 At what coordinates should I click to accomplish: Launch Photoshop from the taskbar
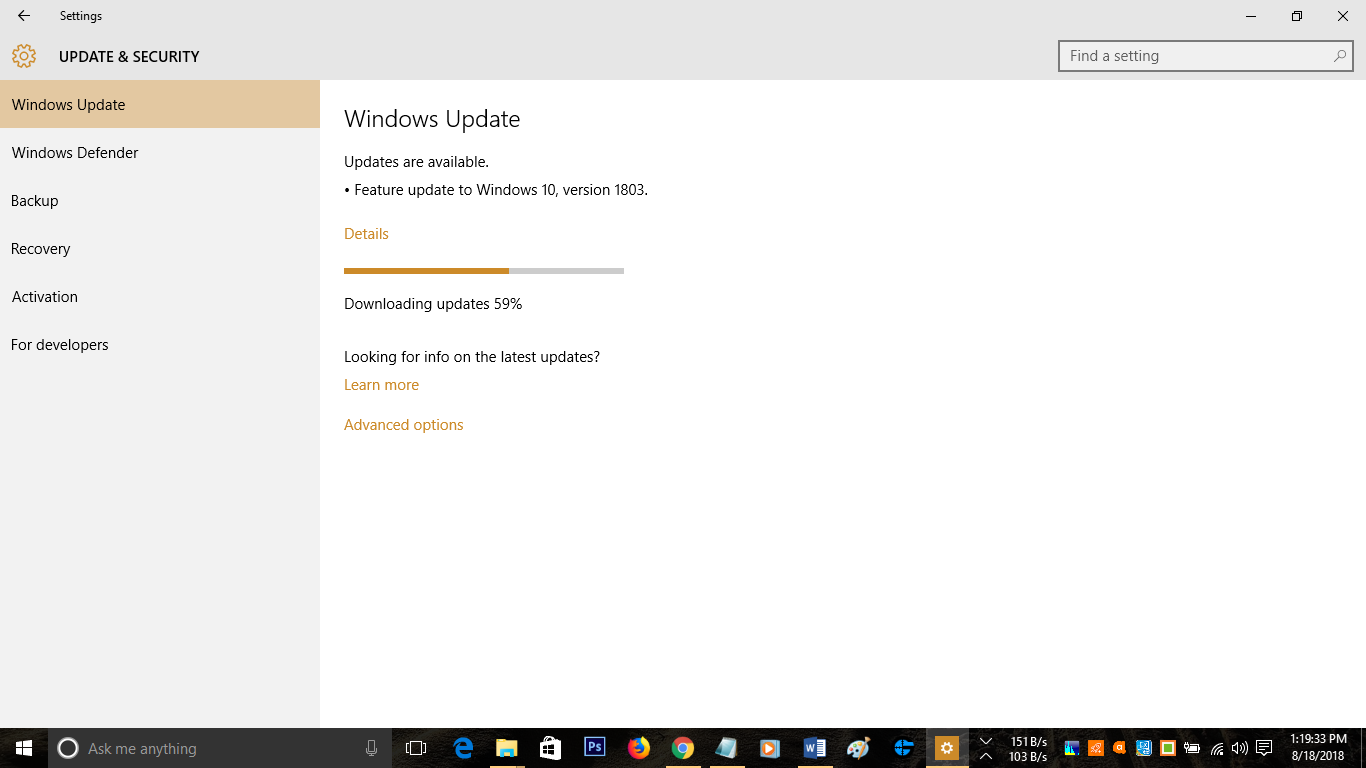tap(594, 747)
